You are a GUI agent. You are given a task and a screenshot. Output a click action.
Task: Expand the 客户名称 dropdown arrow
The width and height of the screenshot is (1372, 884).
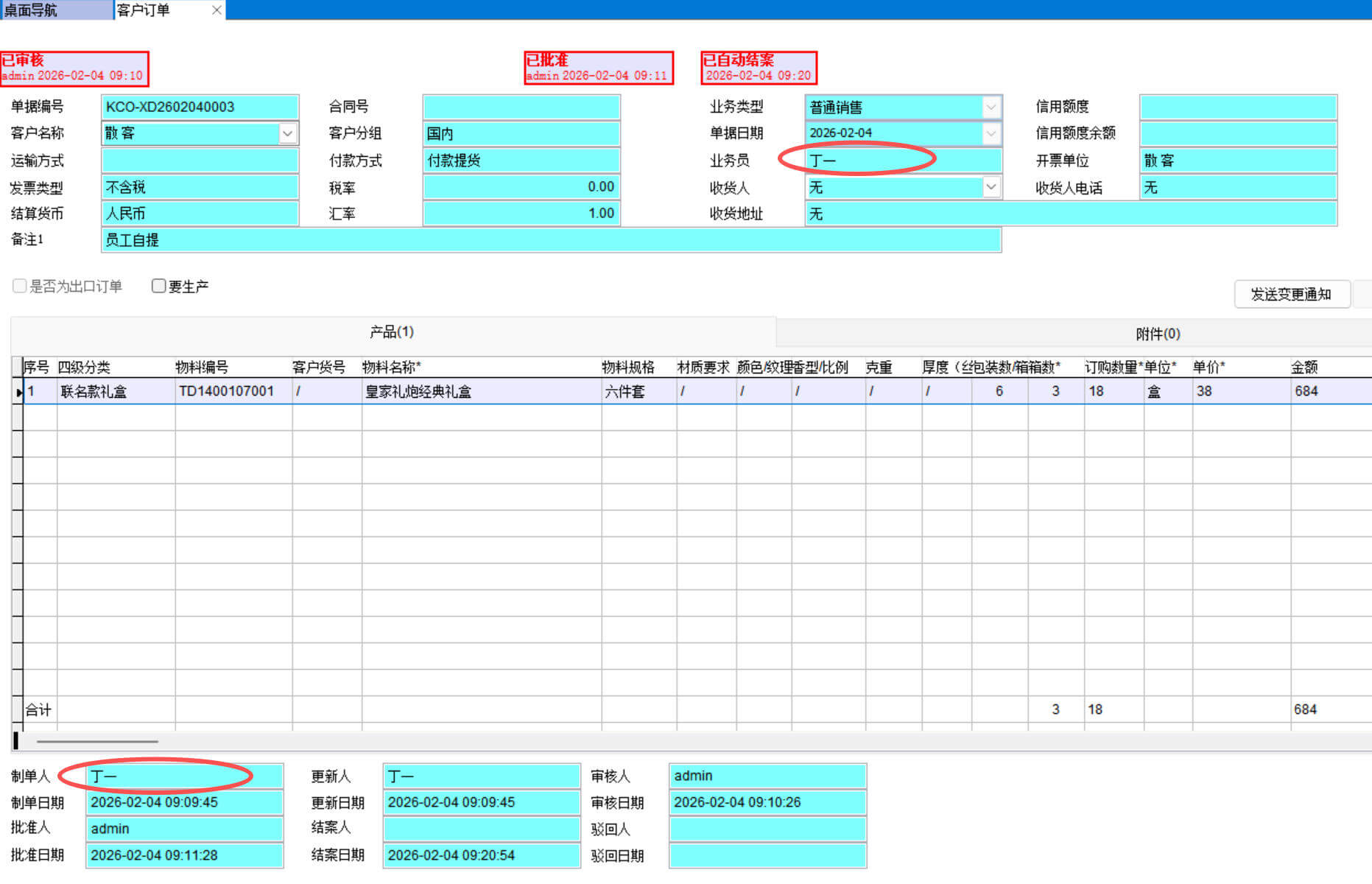[x=288, y=133]
